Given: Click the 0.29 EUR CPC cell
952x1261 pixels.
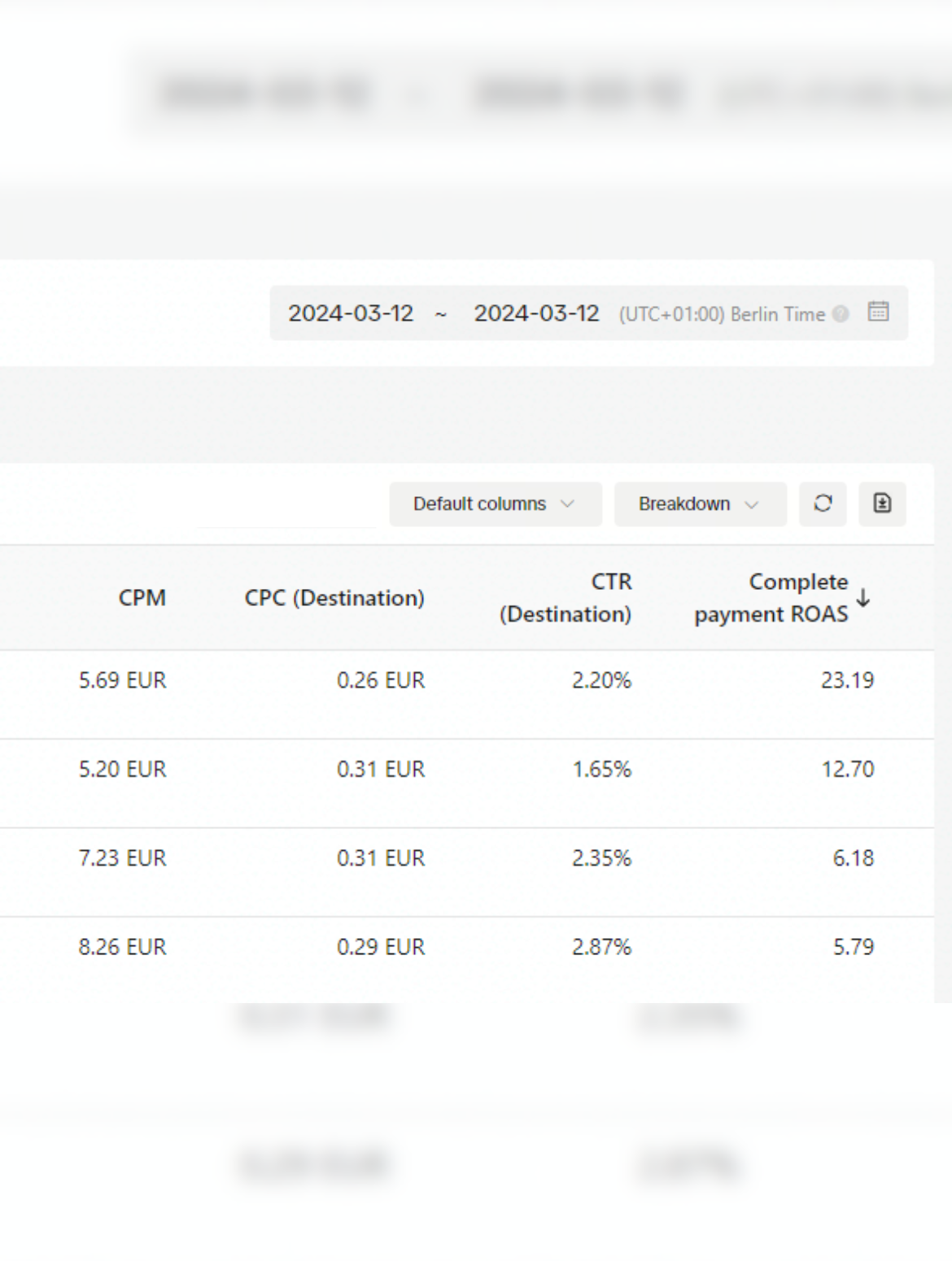Looking at the screenshot, I should pos(381,946).
